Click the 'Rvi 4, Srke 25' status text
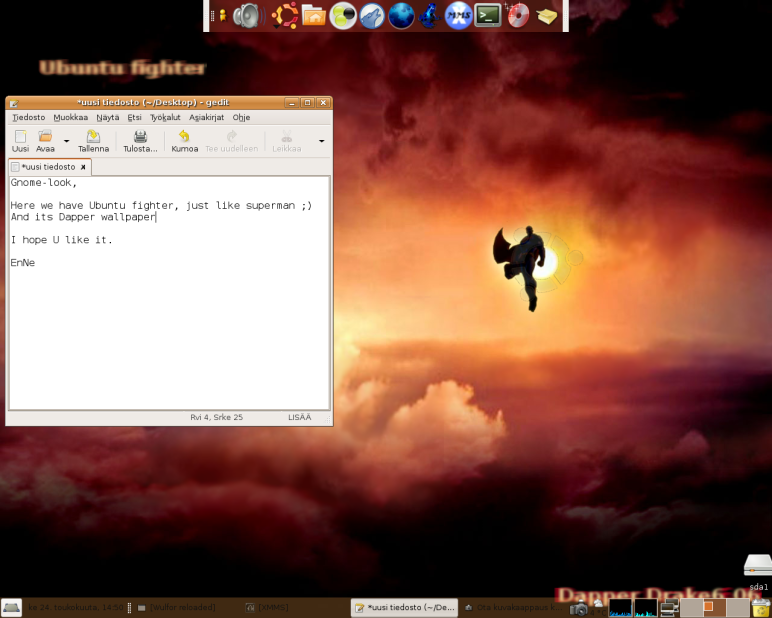The height and width of the screenshot is (618, 772). point(217,417)
